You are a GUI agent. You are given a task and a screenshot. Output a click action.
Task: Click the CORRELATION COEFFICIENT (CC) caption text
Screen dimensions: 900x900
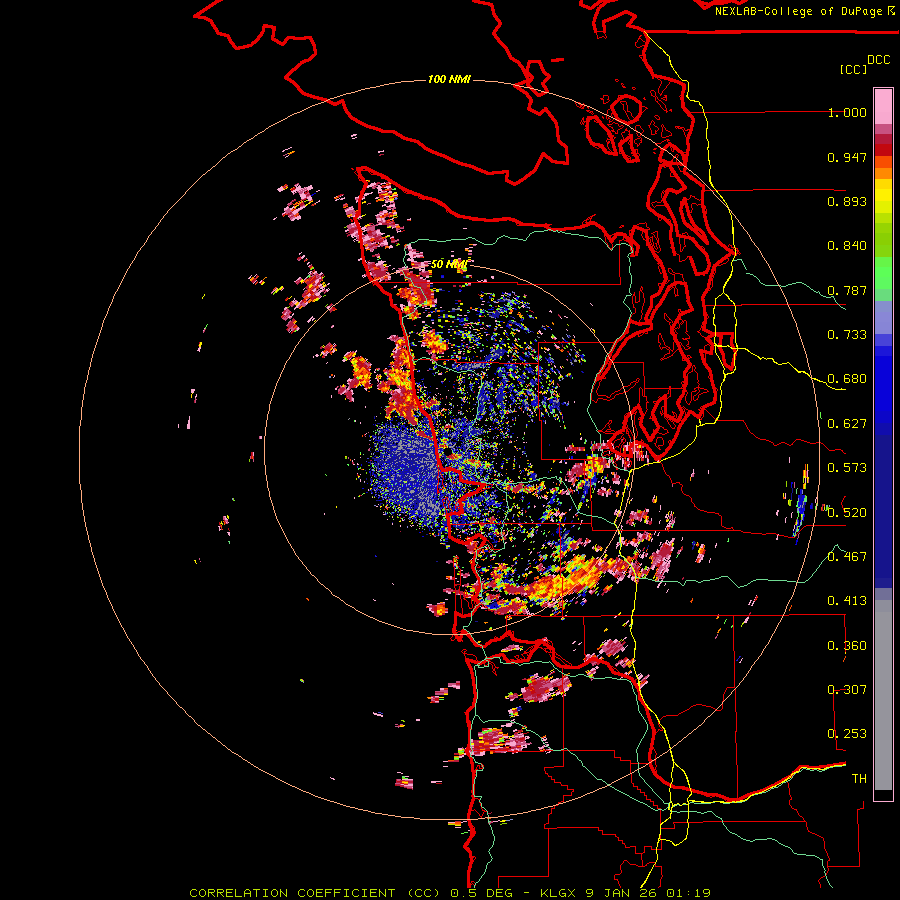tap(315, 893)
